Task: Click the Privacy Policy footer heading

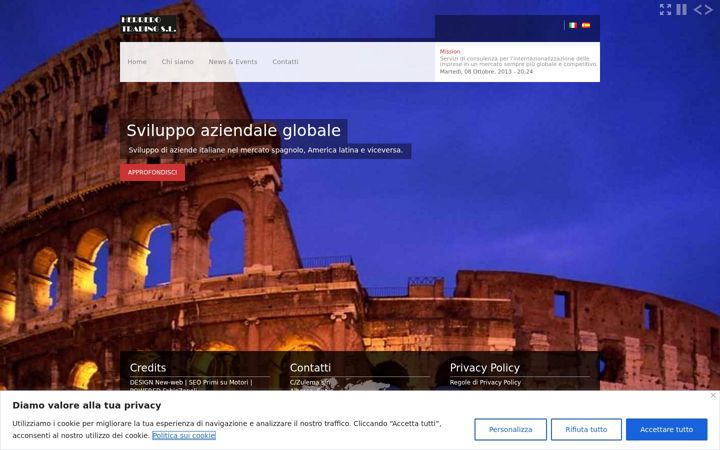Action: coord(484,368)
